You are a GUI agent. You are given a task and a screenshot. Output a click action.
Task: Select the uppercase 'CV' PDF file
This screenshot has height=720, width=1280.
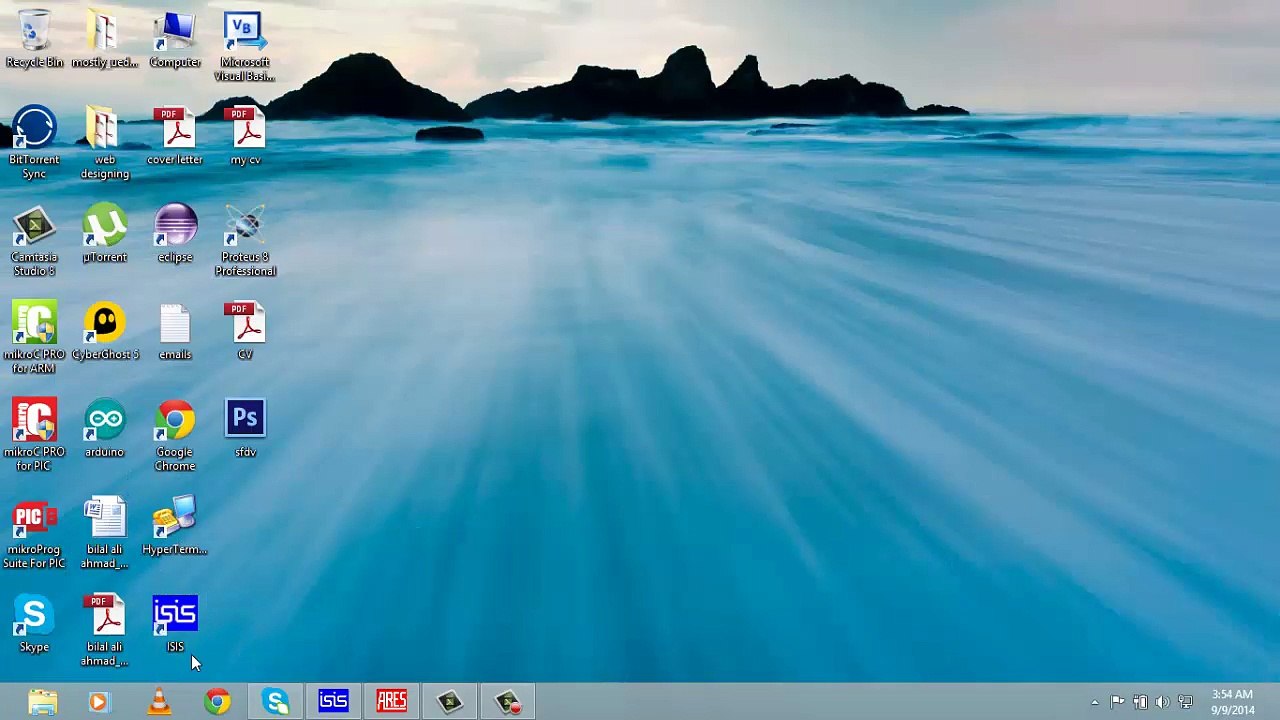coord(245,331)
